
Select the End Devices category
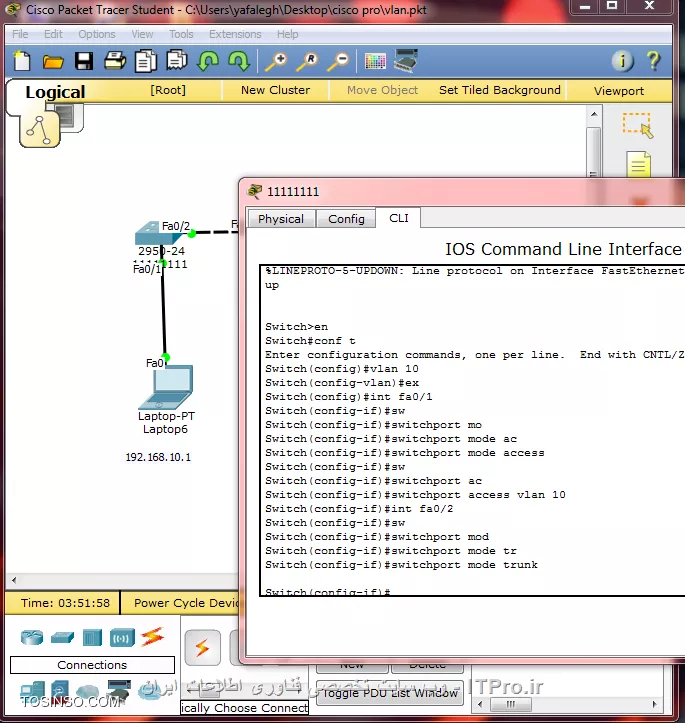tap(32, 691)
